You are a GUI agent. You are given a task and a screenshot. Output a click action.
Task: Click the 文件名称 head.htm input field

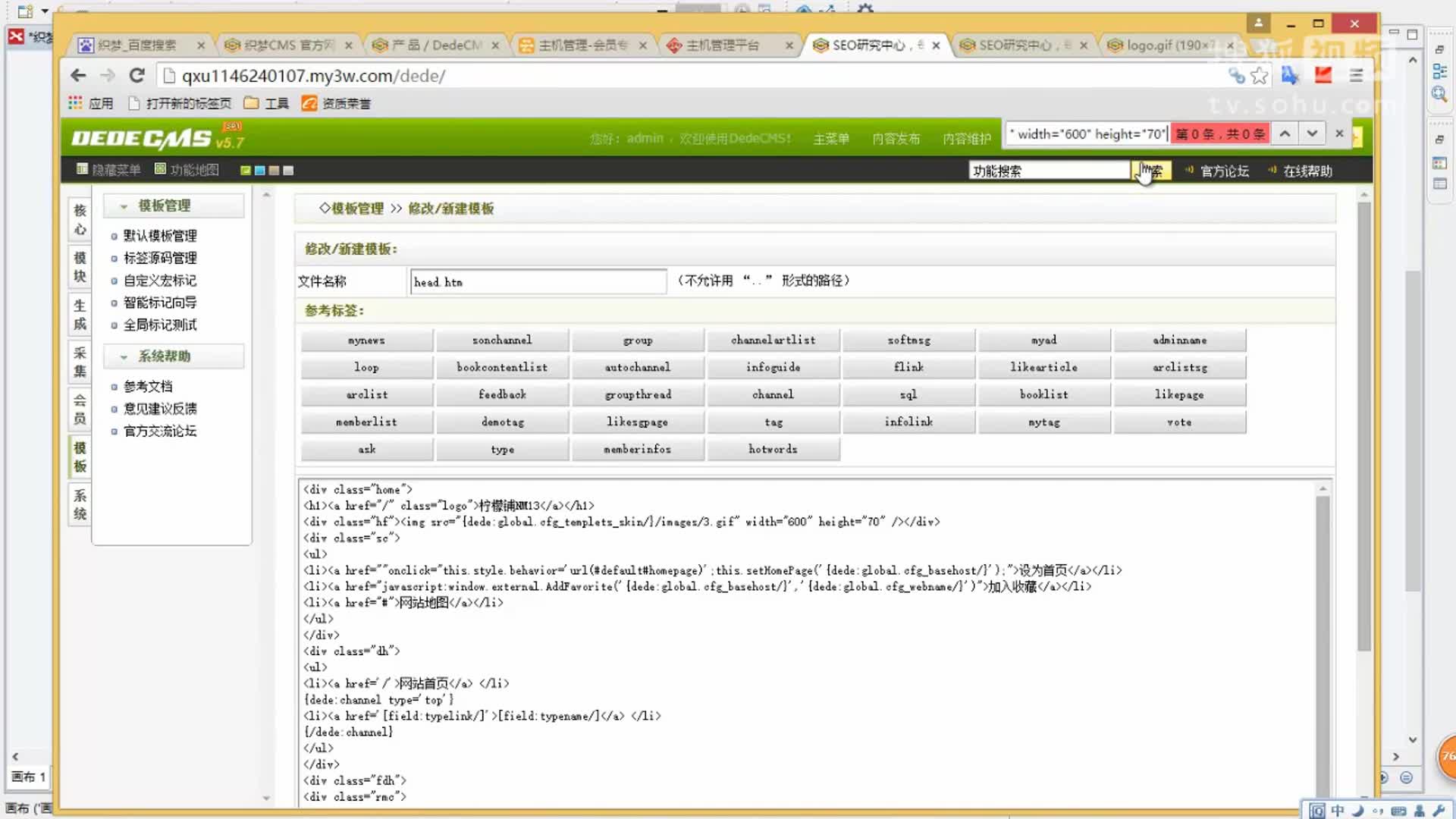point(537,282)
